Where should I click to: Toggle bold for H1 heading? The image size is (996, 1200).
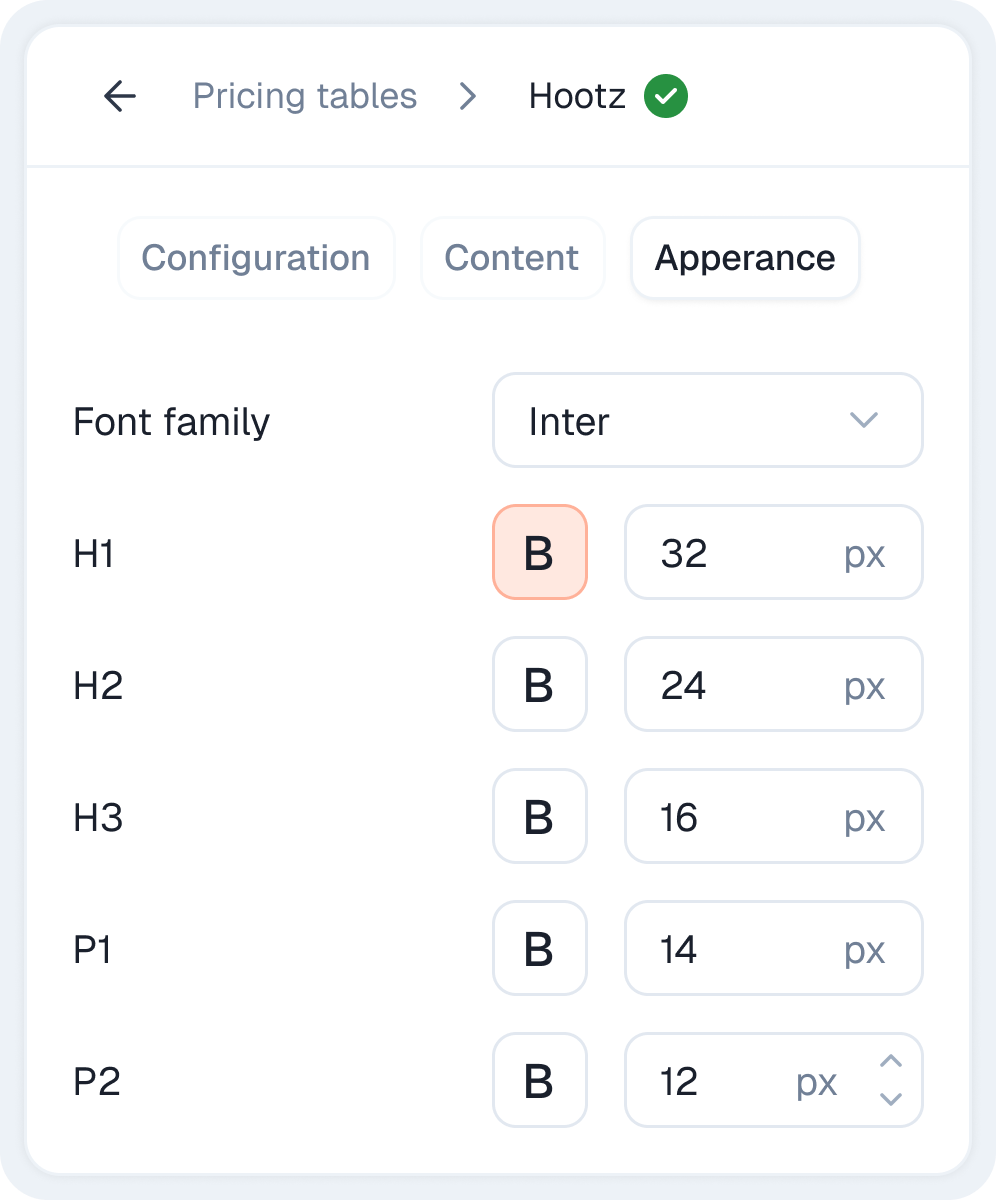point(539,553)
